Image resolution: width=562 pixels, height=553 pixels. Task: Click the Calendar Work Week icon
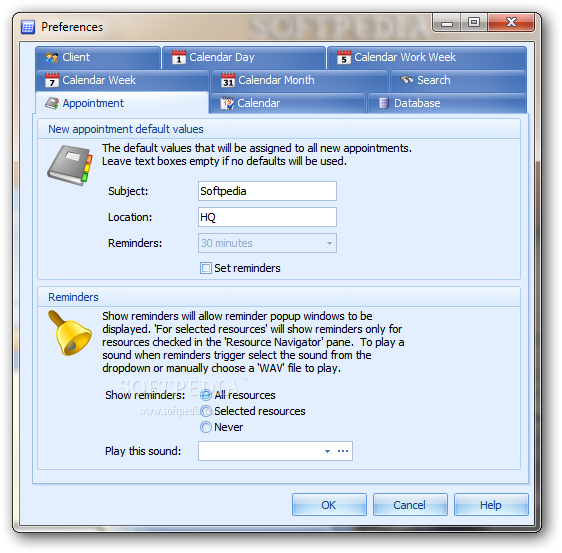[x=344, y=57]
